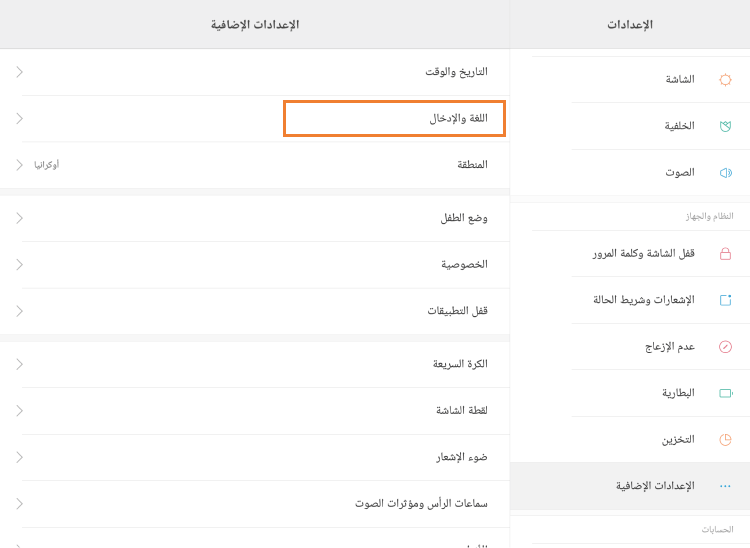
Task: Open الخصوصية settings
Action: pos(255,264)
